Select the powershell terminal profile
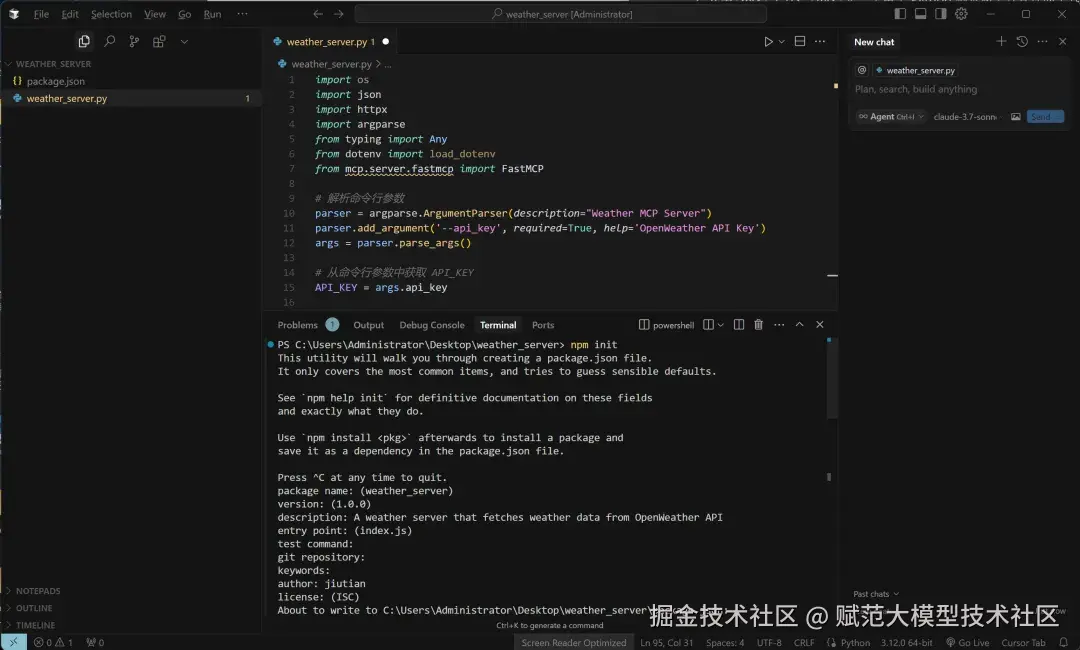 (x=666, y=325)
